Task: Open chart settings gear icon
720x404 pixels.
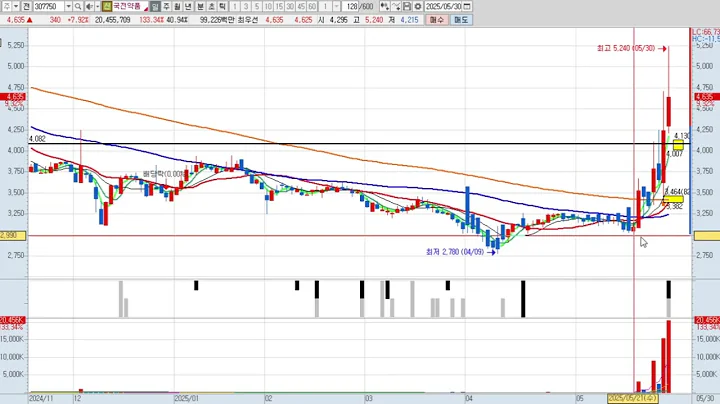Action: pos(418,6)
